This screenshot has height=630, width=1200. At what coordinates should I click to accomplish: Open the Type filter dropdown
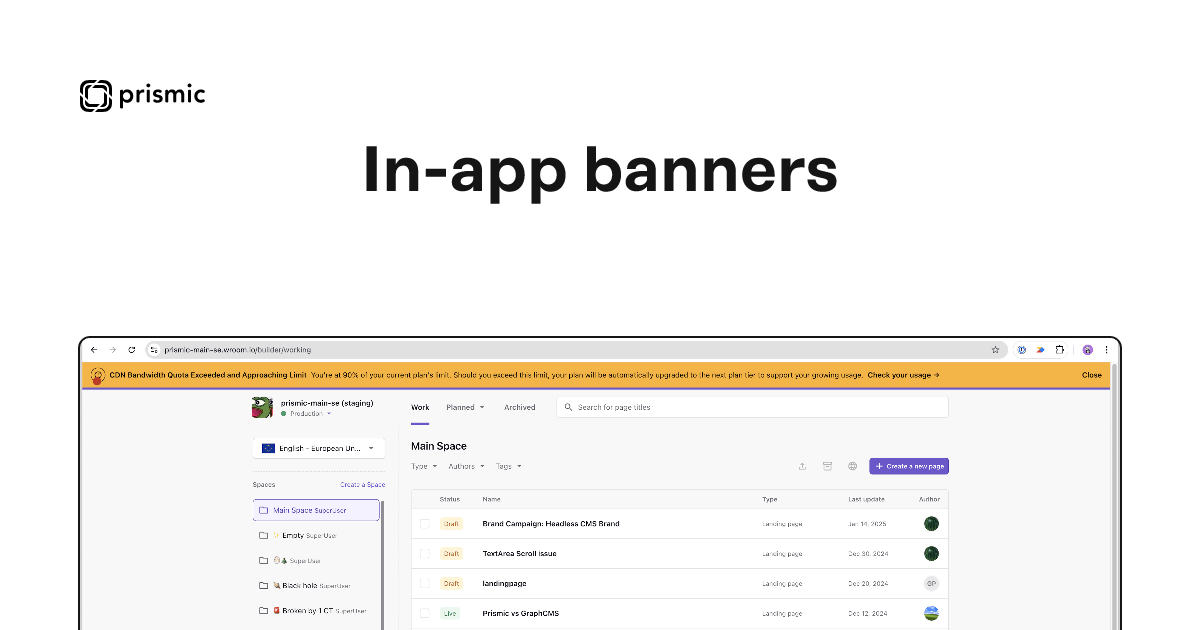tap(423, 466)
